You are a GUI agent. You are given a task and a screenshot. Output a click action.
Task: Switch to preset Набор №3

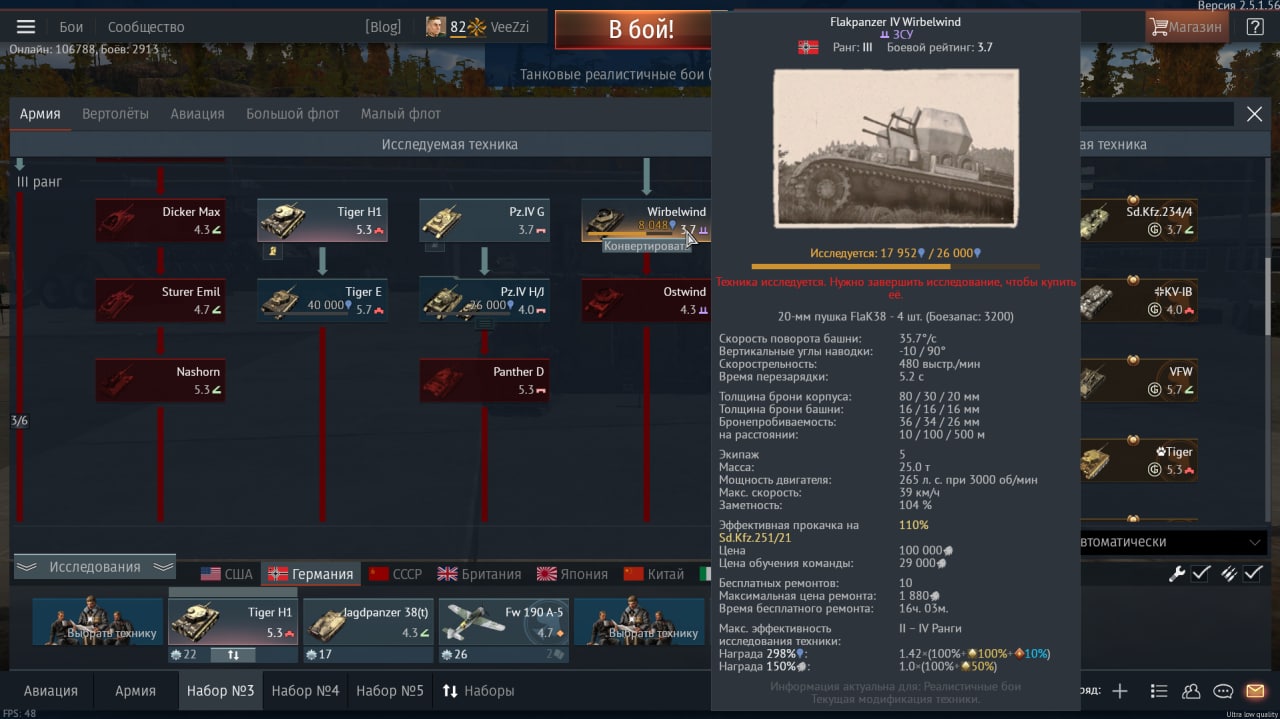pyautogui.click(x=220, y=691)
